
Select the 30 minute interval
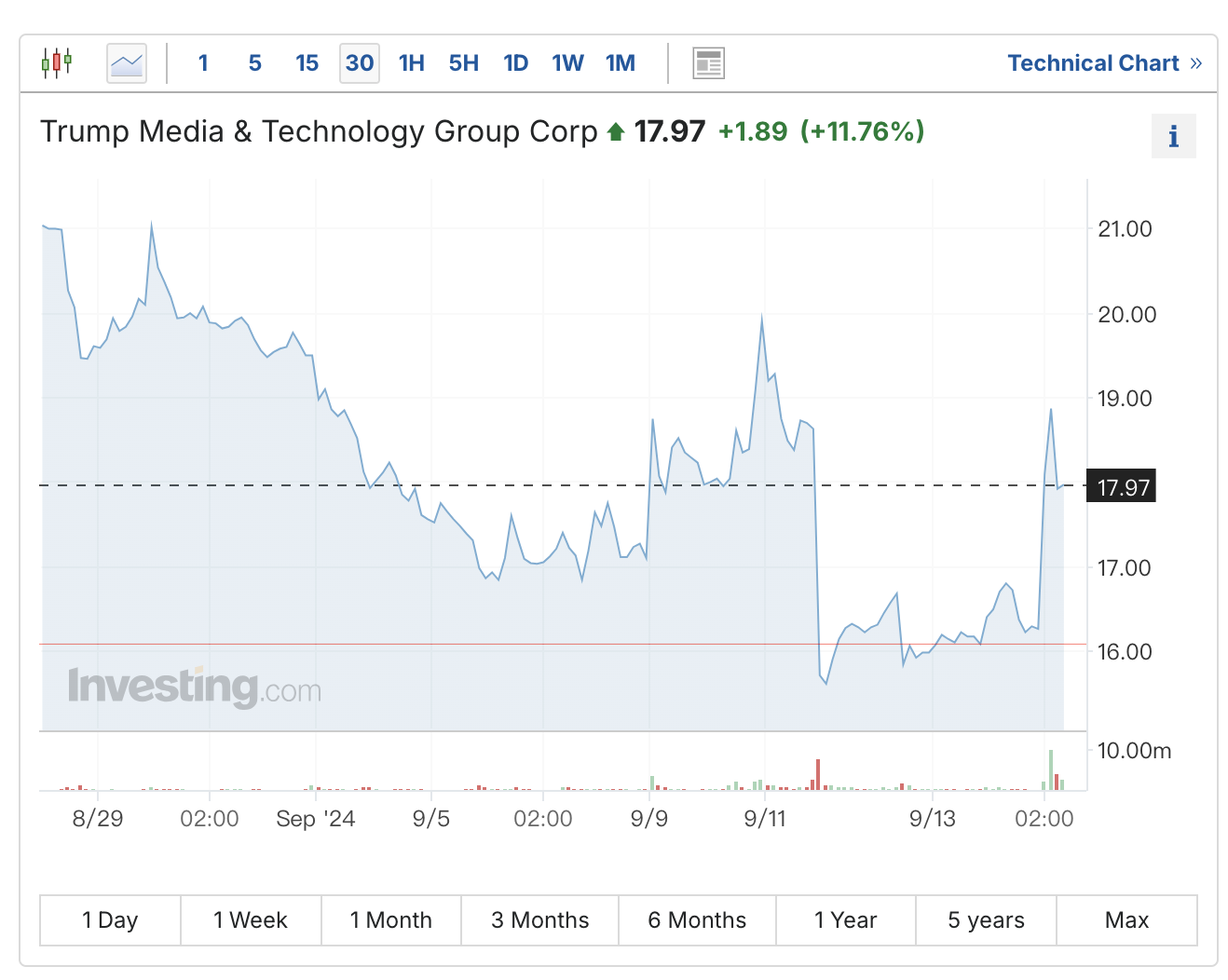360,63
